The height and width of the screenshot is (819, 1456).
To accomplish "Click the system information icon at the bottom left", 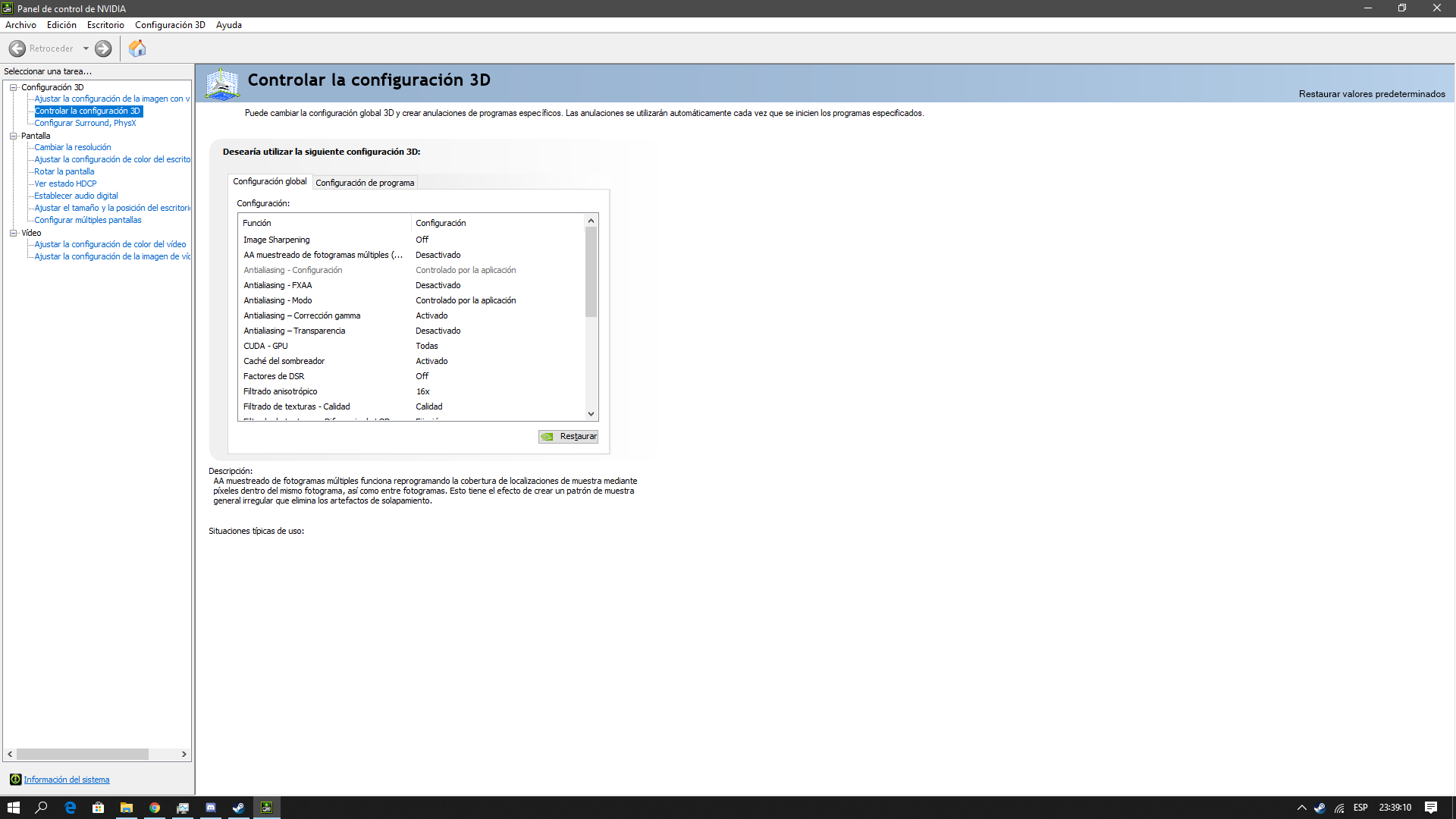I will (15, 780).
